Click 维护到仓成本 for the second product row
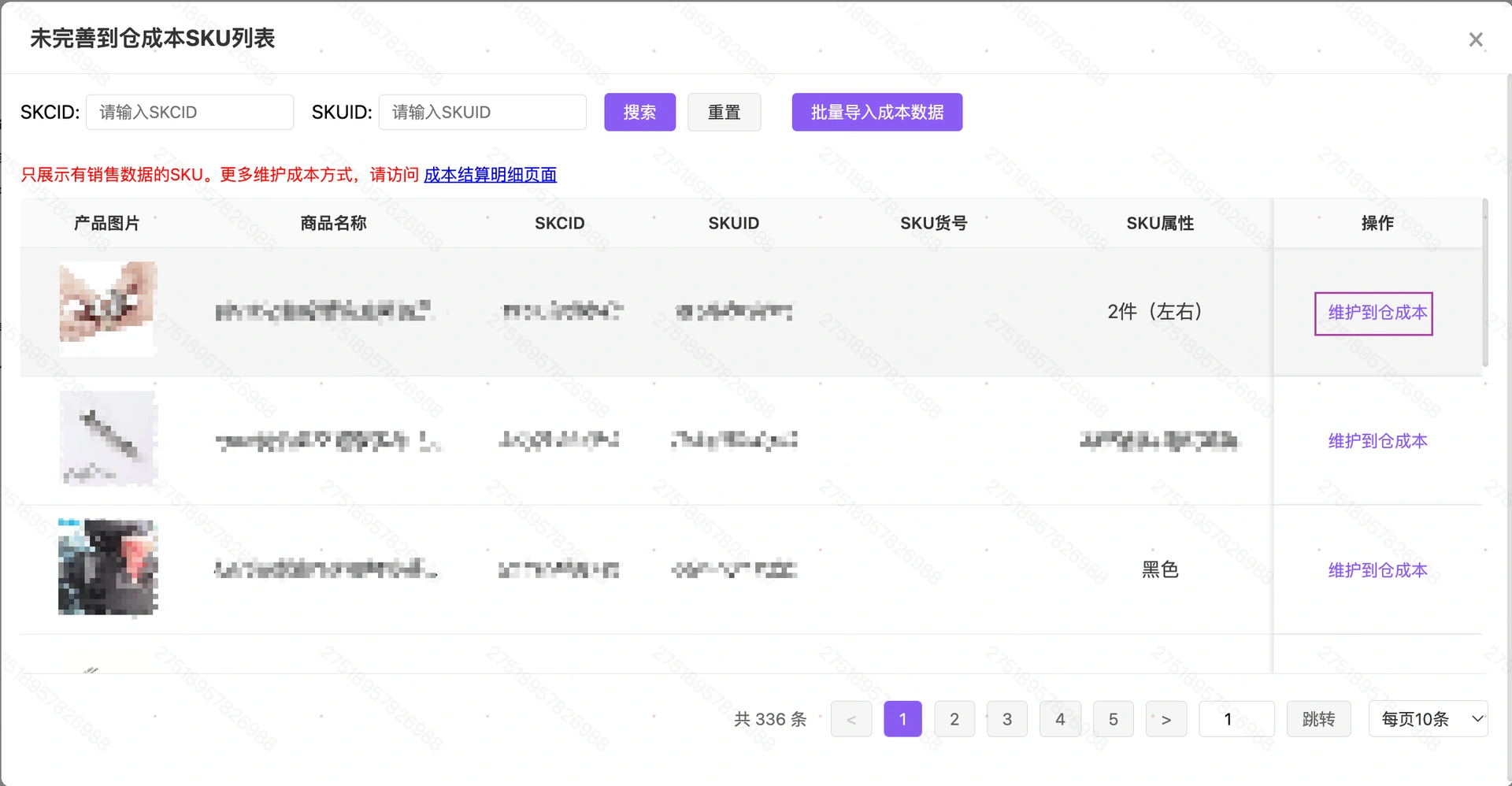The height and width of the screenshot is (786, 1512). [x=1377, y=441]
